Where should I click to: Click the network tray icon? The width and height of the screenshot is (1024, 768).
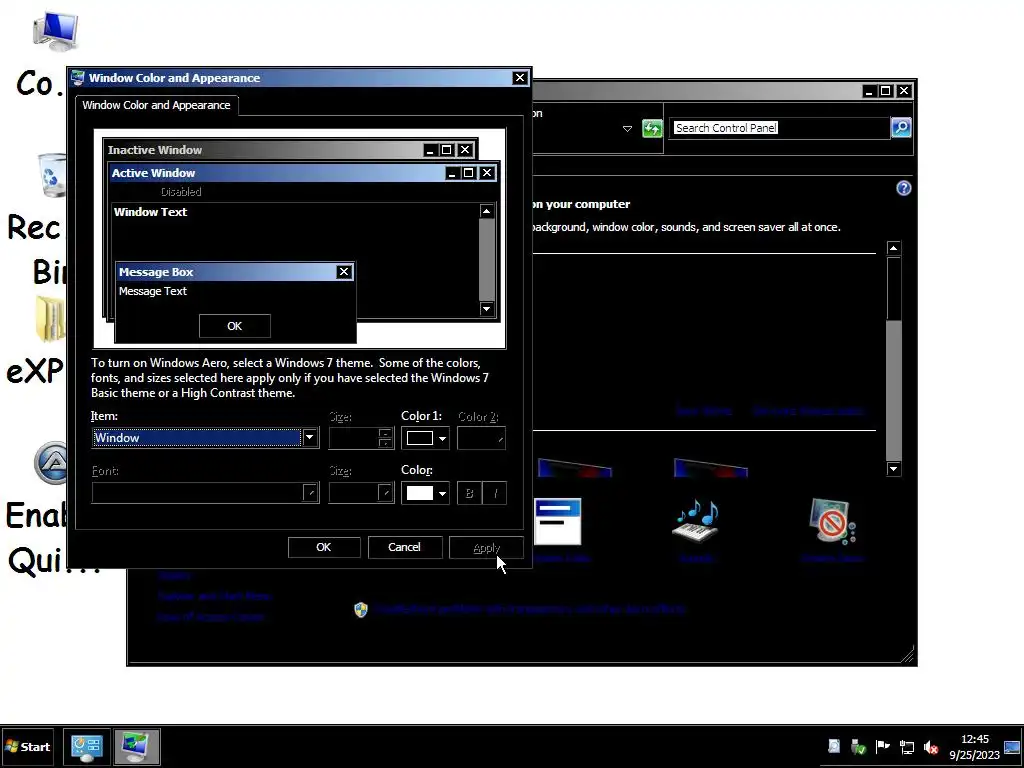click(x=906, y=747)
